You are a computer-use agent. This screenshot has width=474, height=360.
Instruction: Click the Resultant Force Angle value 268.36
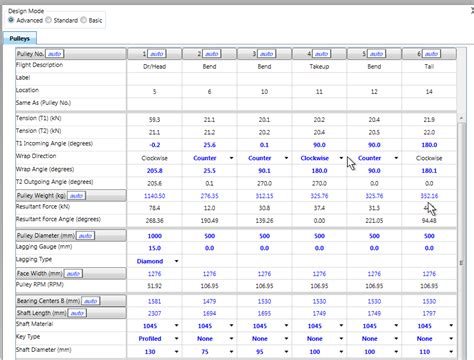[x=155, y=221]
